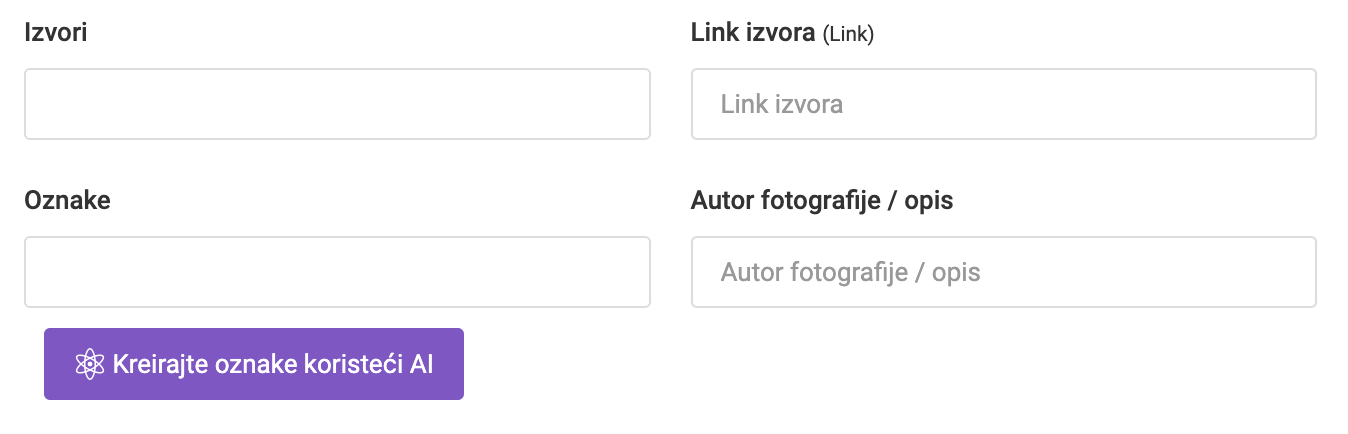1348x434 pixels.
Task: Click the word AI on the purple button
Action: tap(421, 364)
